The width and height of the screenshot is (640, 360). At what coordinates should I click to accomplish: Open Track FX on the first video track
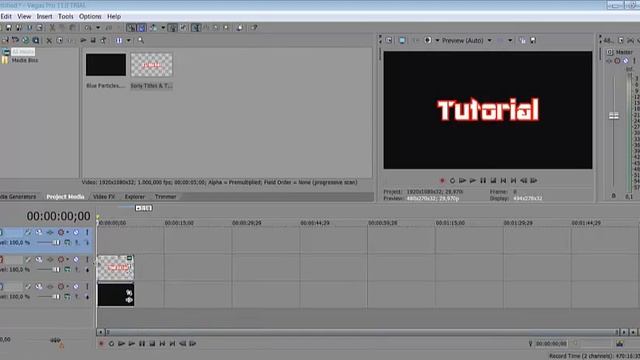(50, 232)
